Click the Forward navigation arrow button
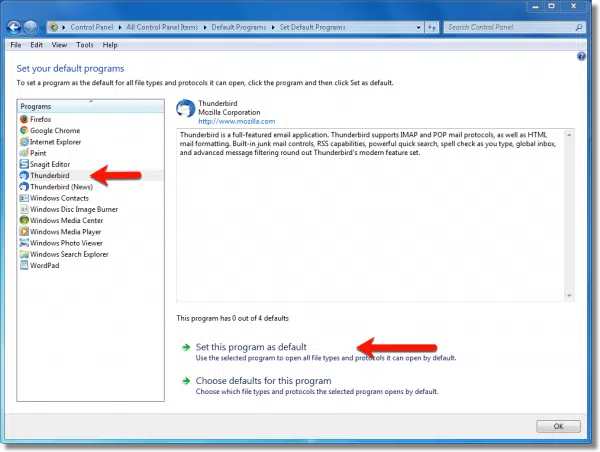The width and height of the screenshot is (600, 452). (x=30, y=27)
